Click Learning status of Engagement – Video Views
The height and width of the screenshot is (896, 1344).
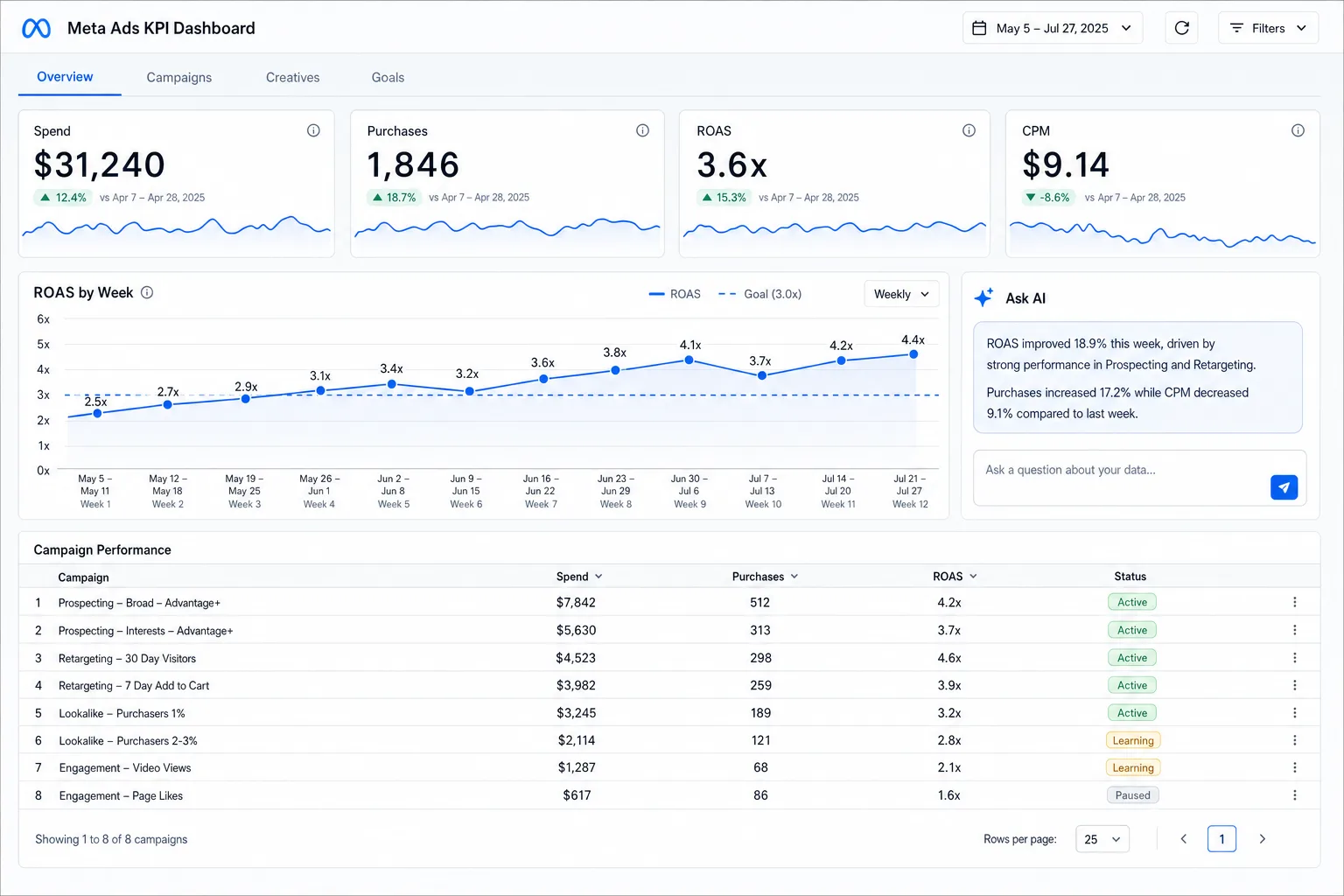pyautogui.click(x=1133, y=767)
